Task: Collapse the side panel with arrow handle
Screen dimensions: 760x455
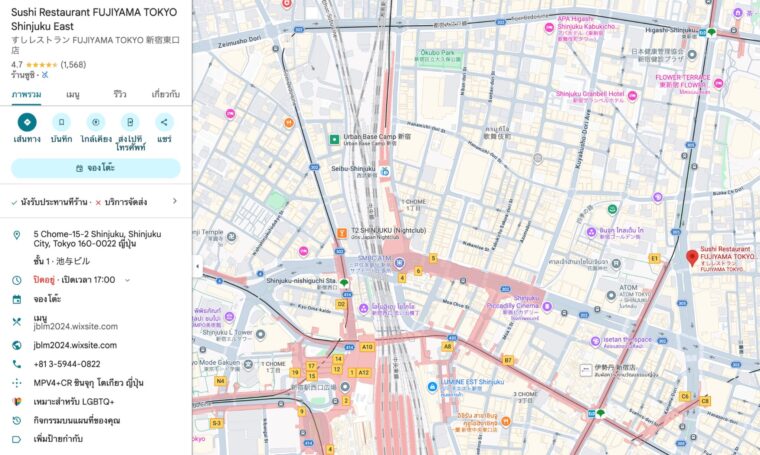Action: click(x=196, y=267)
